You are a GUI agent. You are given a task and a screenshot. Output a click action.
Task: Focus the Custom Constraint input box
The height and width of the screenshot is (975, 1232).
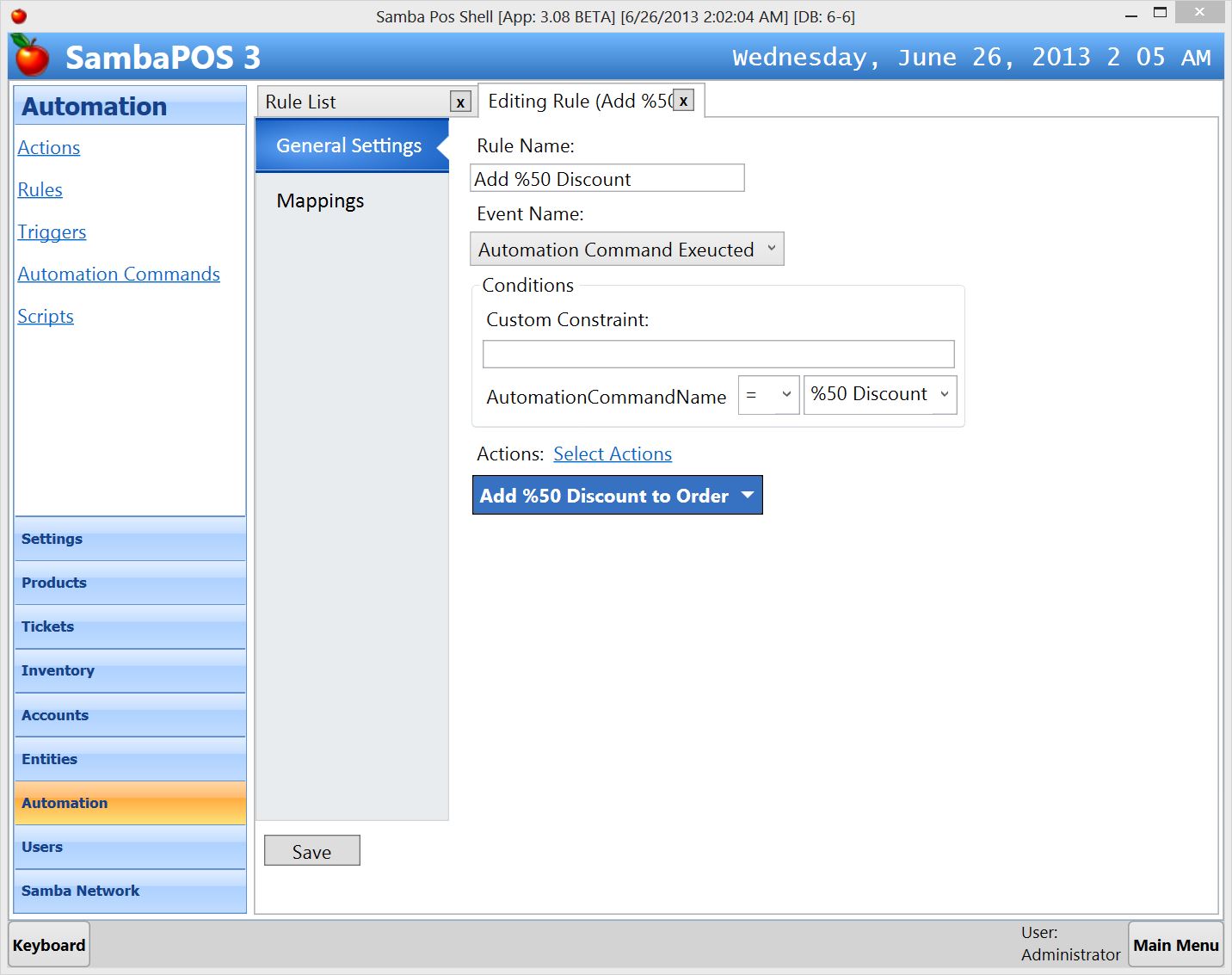718,354
